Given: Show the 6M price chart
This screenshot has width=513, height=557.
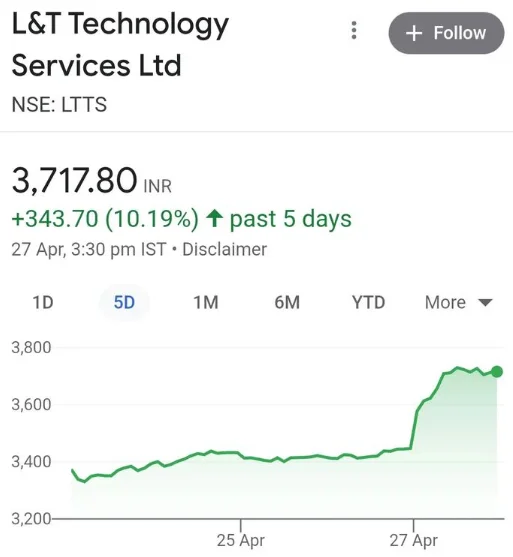Looking at the screenshot, I should [287, 303].
